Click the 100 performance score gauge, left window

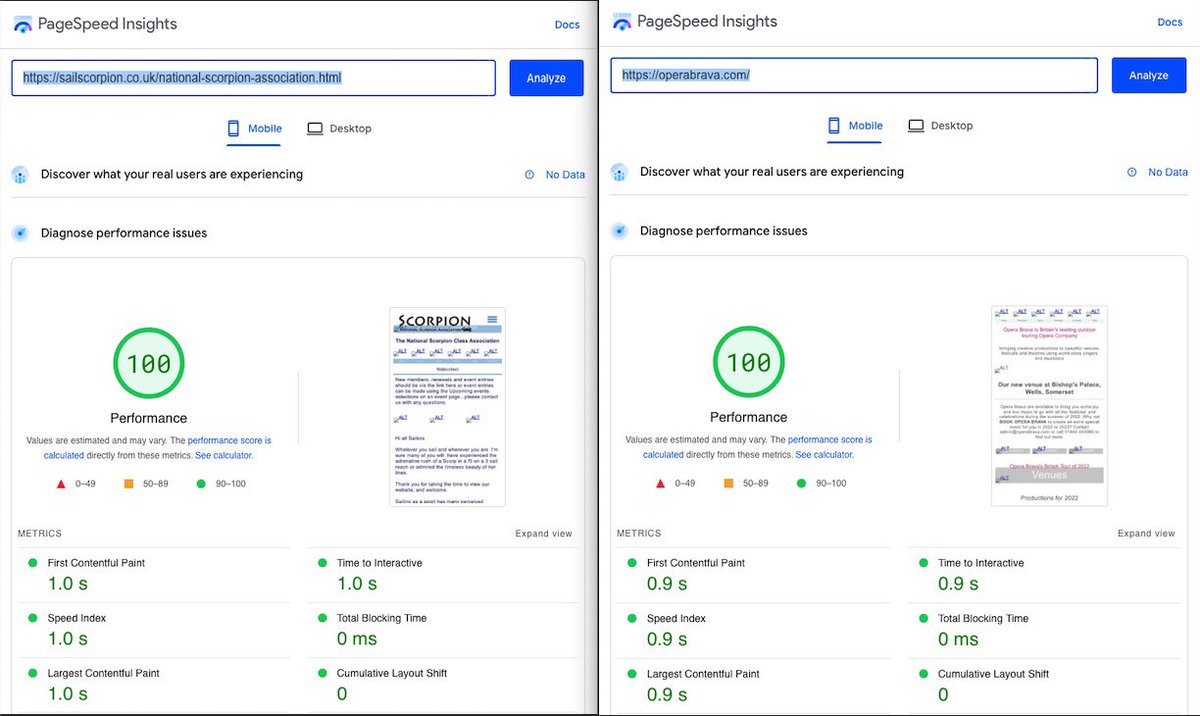tap(149, 362)
